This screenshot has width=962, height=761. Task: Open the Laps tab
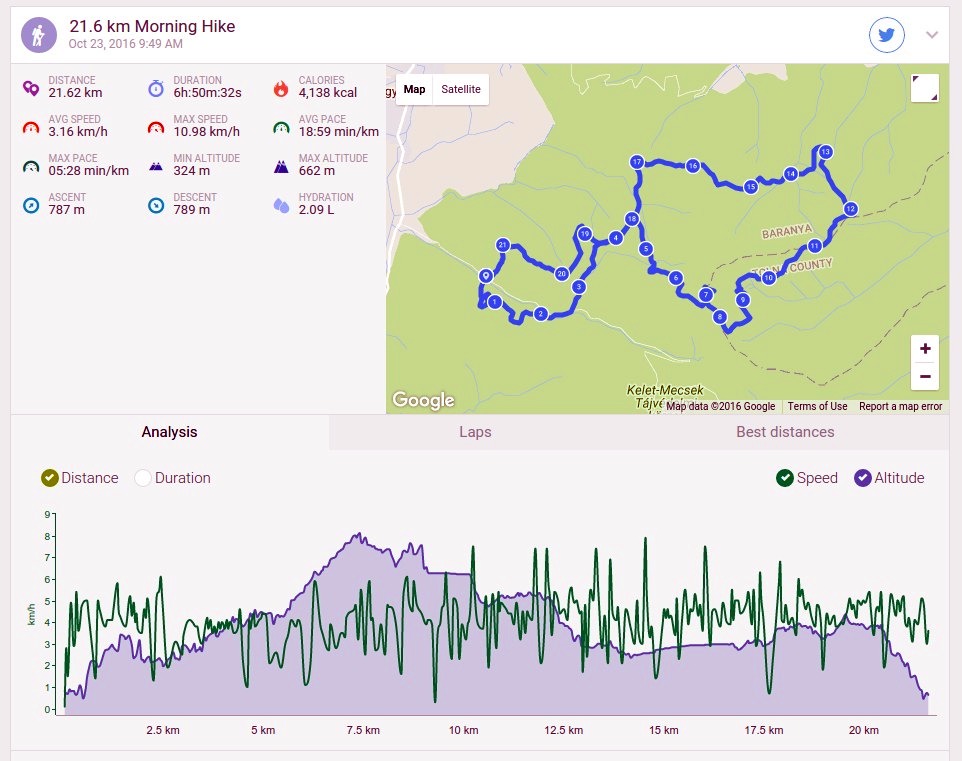coord(475,432)
